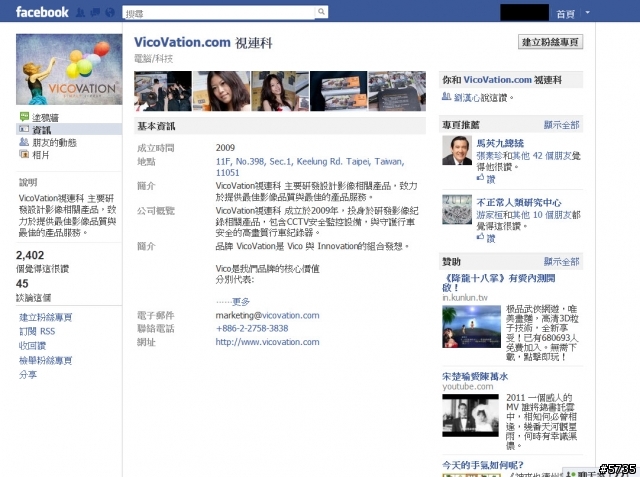Click the info card icon beside 資訊
Viewport: 640px width, 477px height.
pos(24,129)
